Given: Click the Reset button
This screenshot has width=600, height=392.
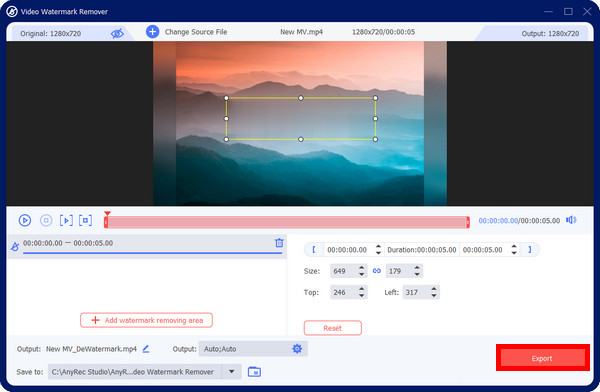Looking at the screenshot, I should pyautogui.click(x=333, y=328).
